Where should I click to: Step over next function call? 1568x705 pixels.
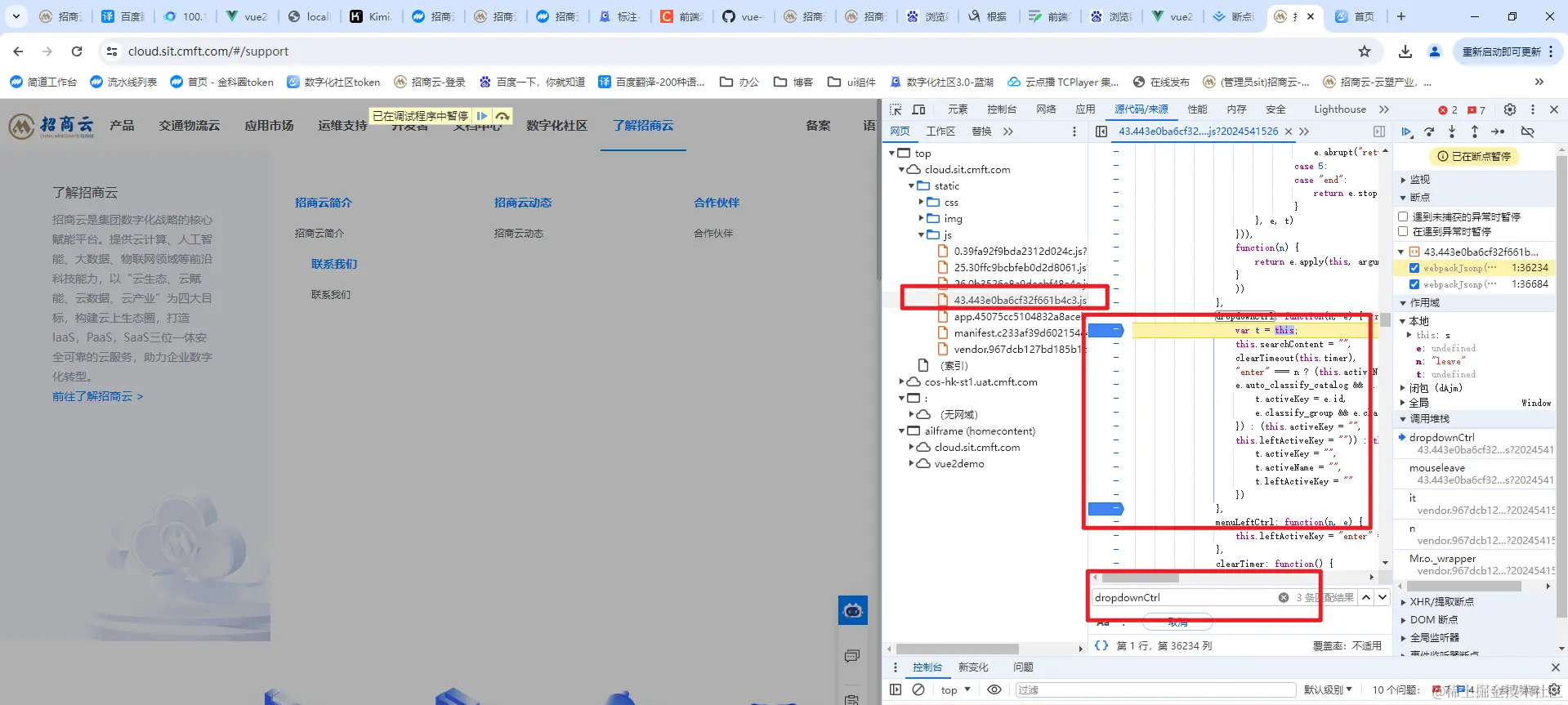(x=1429, y=132)
